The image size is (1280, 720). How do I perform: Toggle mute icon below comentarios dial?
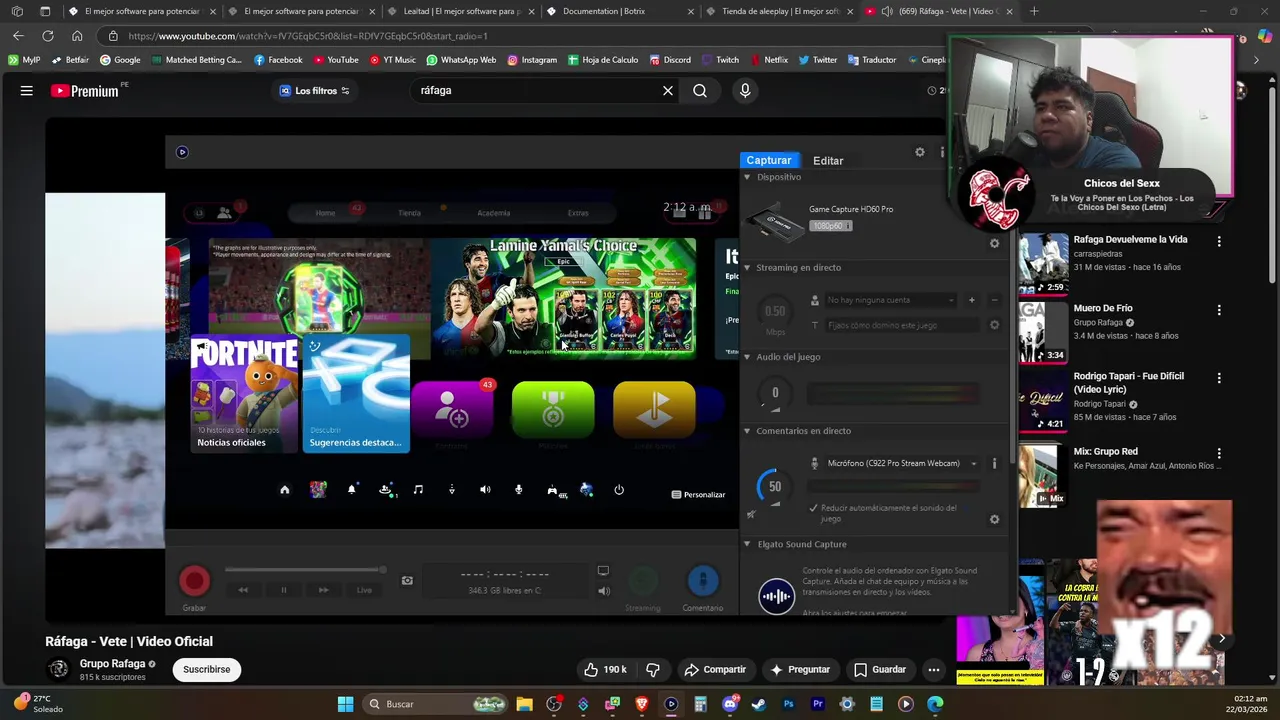tap(751, 514)
